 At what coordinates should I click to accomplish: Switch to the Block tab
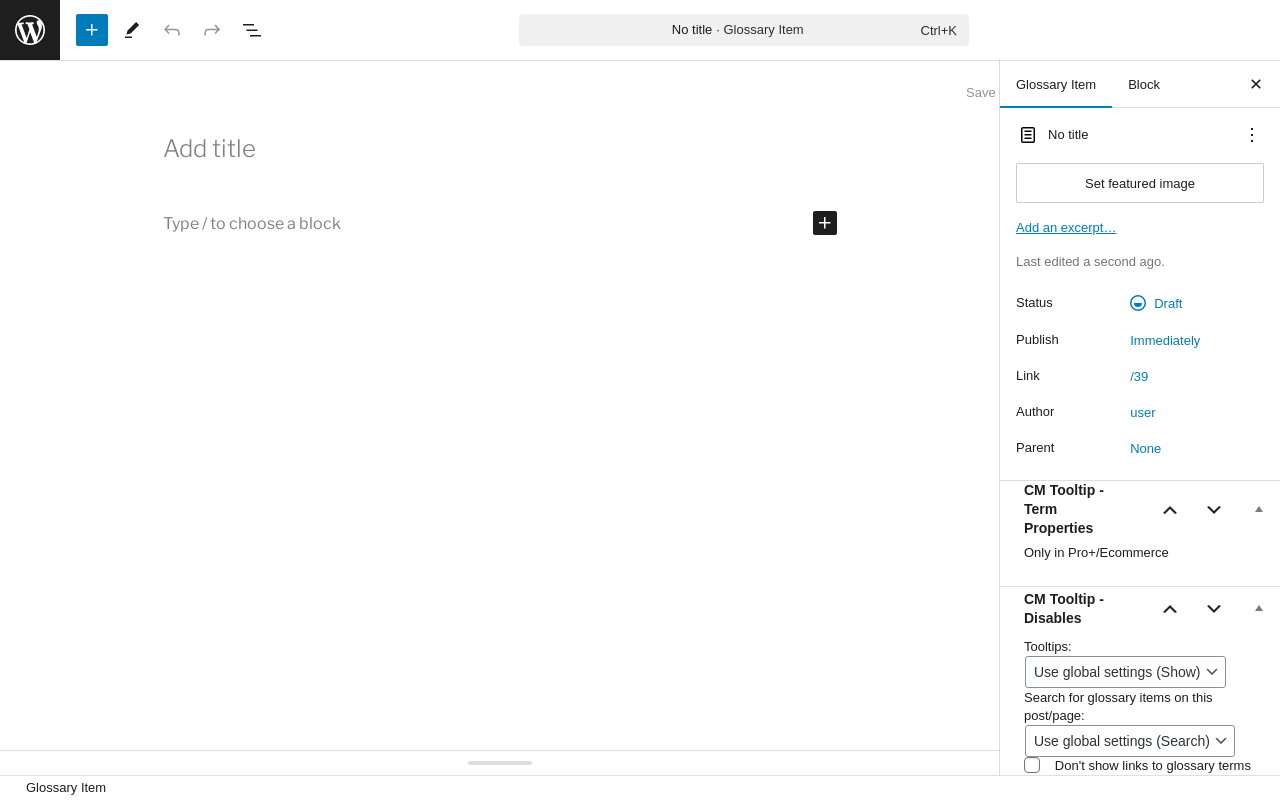pos(1144,84)
